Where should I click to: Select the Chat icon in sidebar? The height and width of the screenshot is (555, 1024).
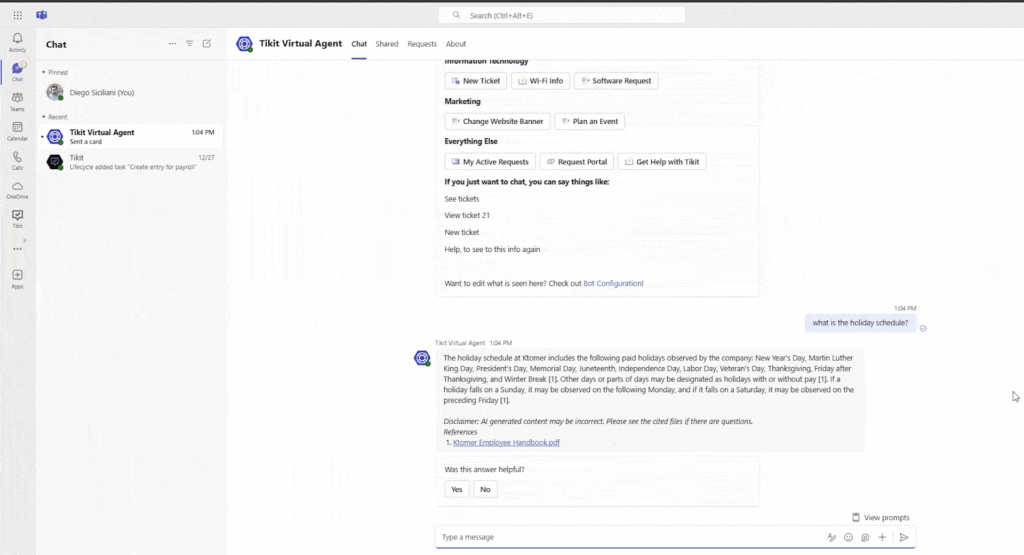(x=18, y=72)
